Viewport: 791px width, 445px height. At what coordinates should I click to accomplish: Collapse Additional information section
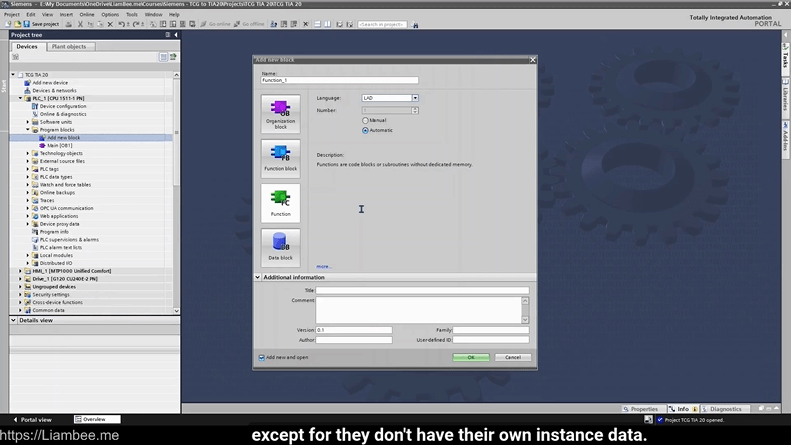tap(258, 277)
